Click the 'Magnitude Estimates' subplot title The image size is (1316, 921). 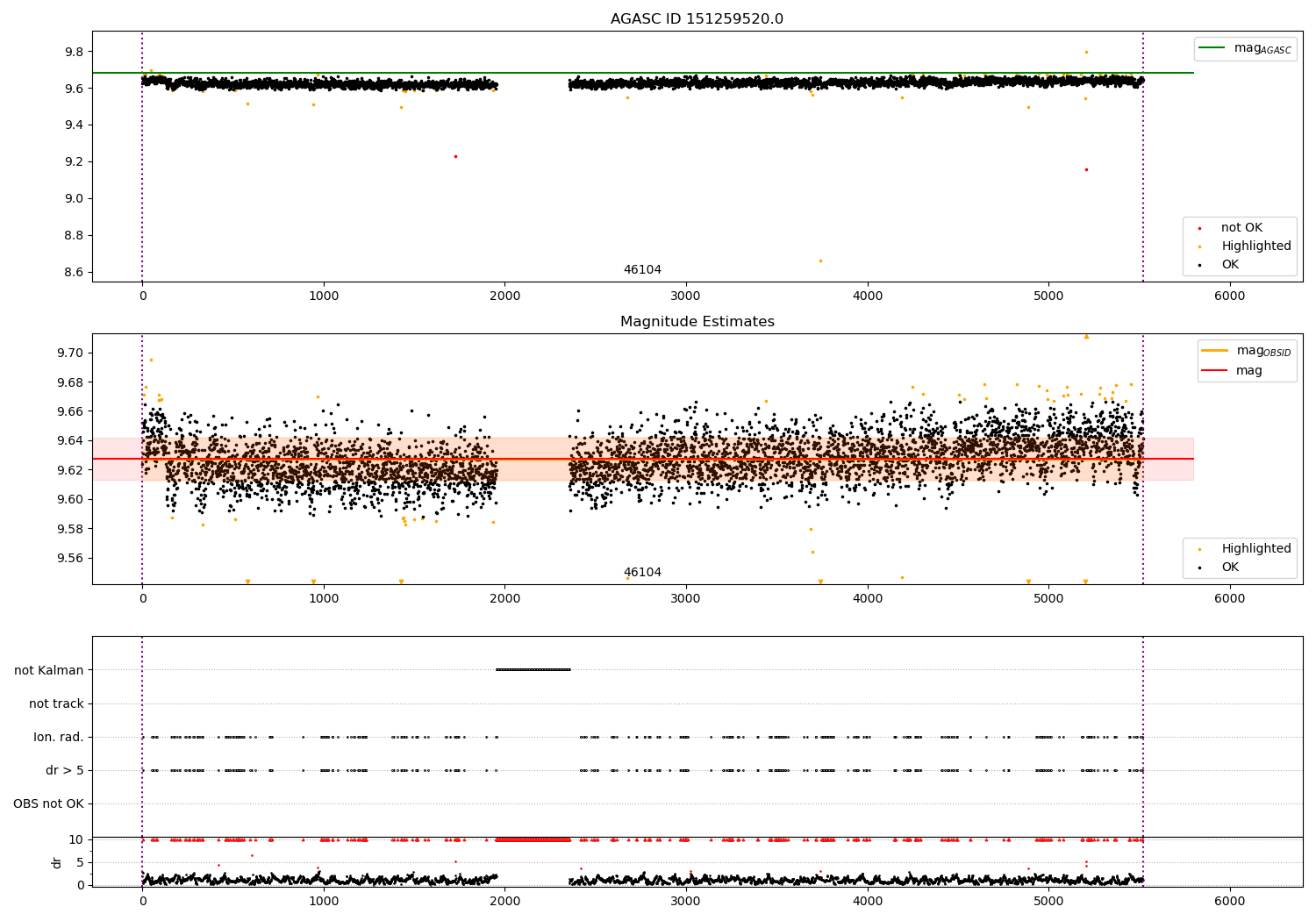pos(697,322)
